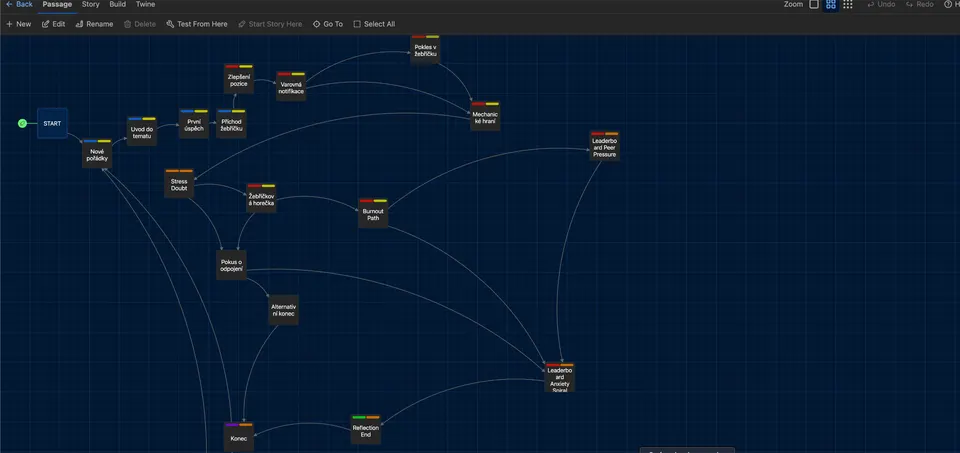Screen dimensions: 960x453
Task: Select the Úvod do tematu passage
Action: click(x=141, y=132)
